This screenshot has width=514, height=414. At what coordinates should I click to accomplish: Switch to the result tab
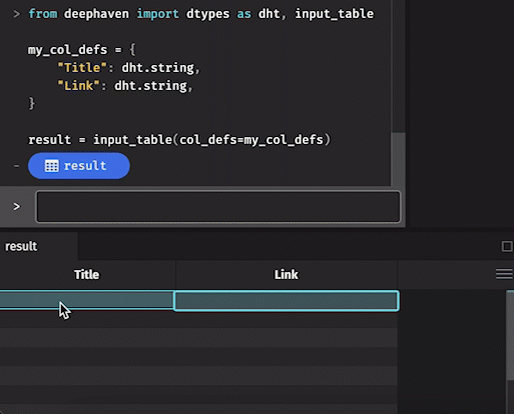coord(21,246)
